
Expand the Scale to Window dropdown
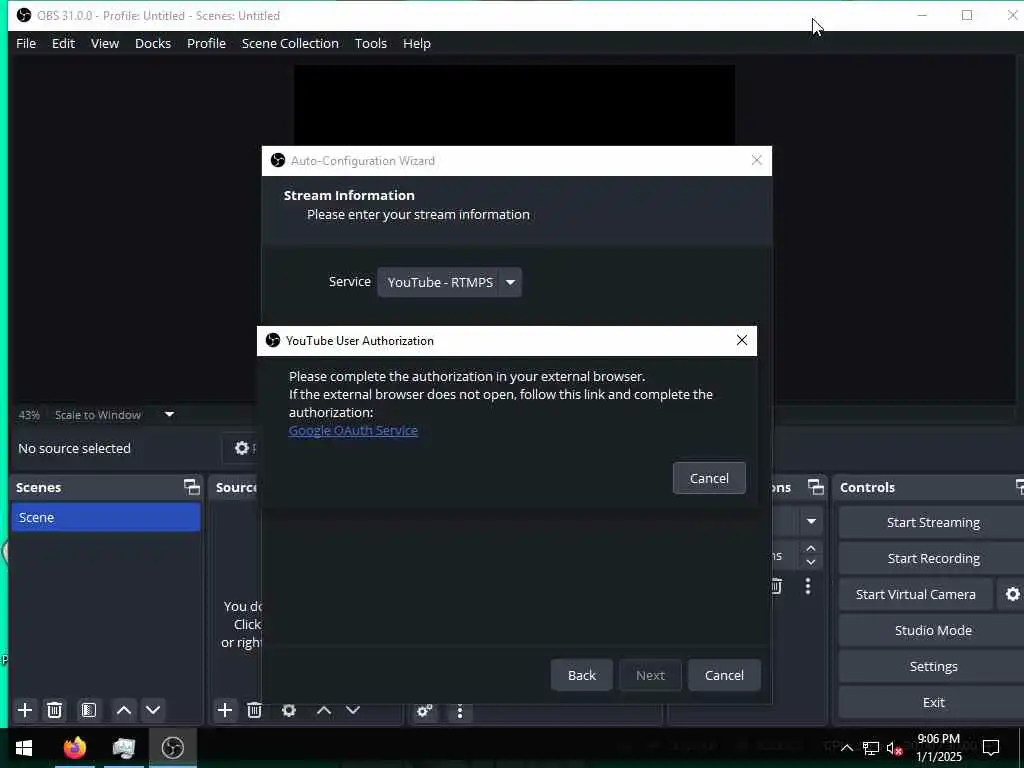[x=169, y=414]
